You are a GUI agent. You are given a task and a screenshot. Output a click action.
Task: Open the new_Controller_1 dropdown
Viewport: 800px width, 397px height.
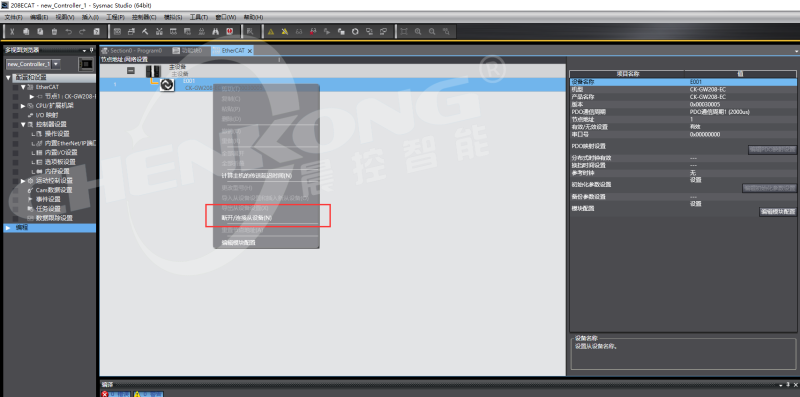[56, 64]
